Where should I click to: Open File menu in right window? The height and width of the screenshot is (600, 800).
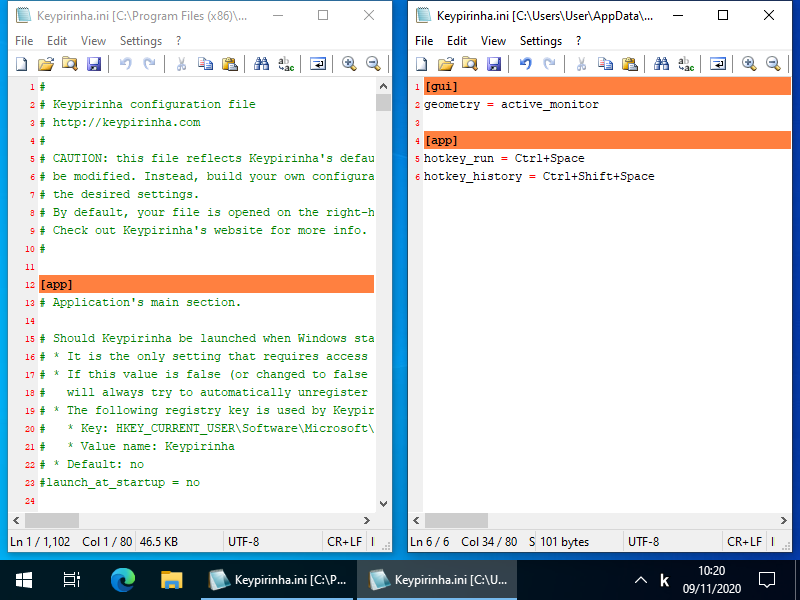(x=424, y=41)
